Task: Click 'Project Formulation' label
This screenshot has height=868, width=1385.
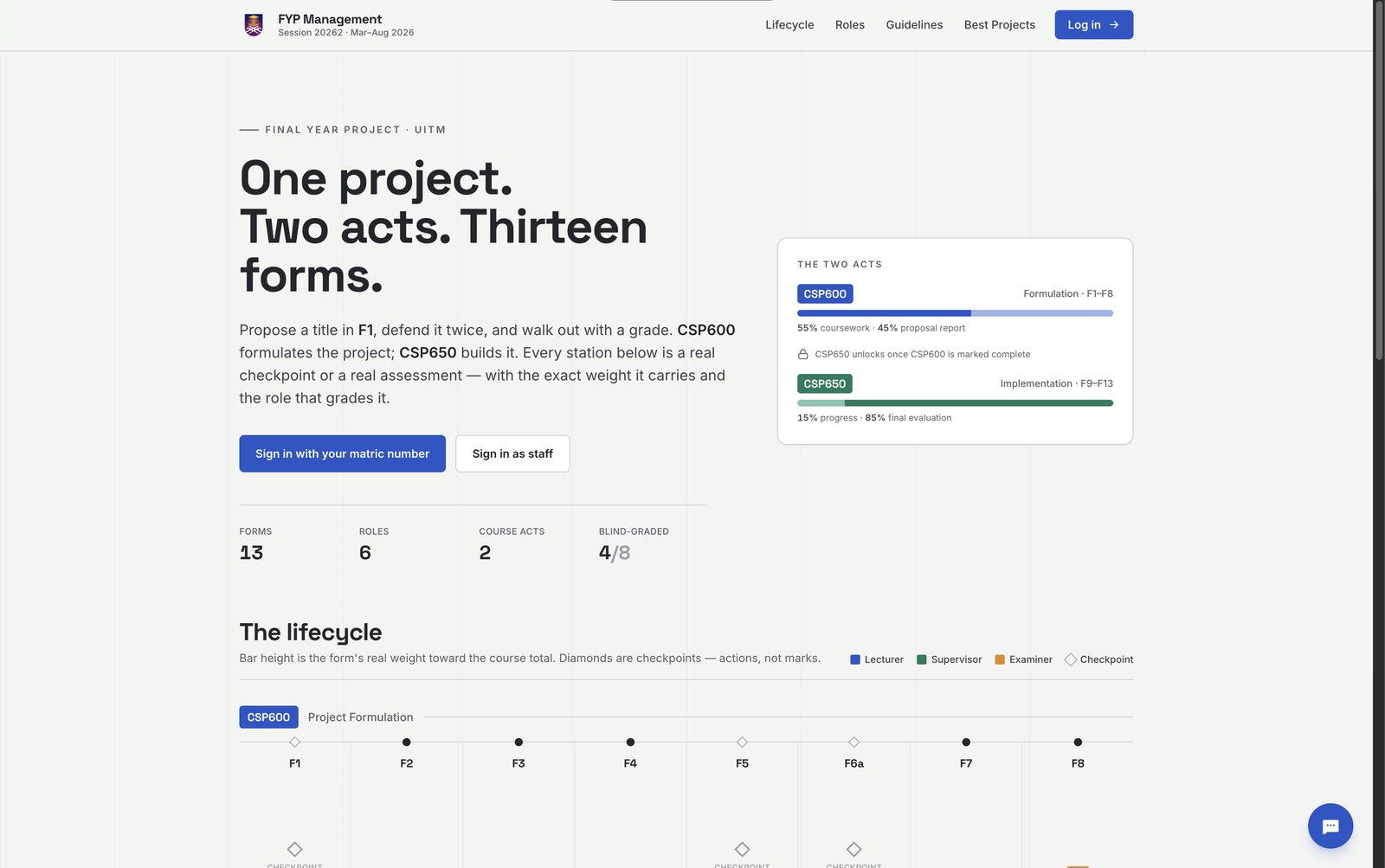Action: pos(360,717)
